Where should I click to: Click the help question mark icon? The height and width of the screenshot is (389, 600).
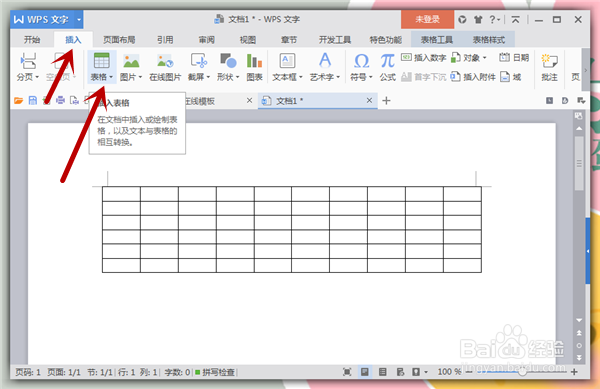pos(493,20)
